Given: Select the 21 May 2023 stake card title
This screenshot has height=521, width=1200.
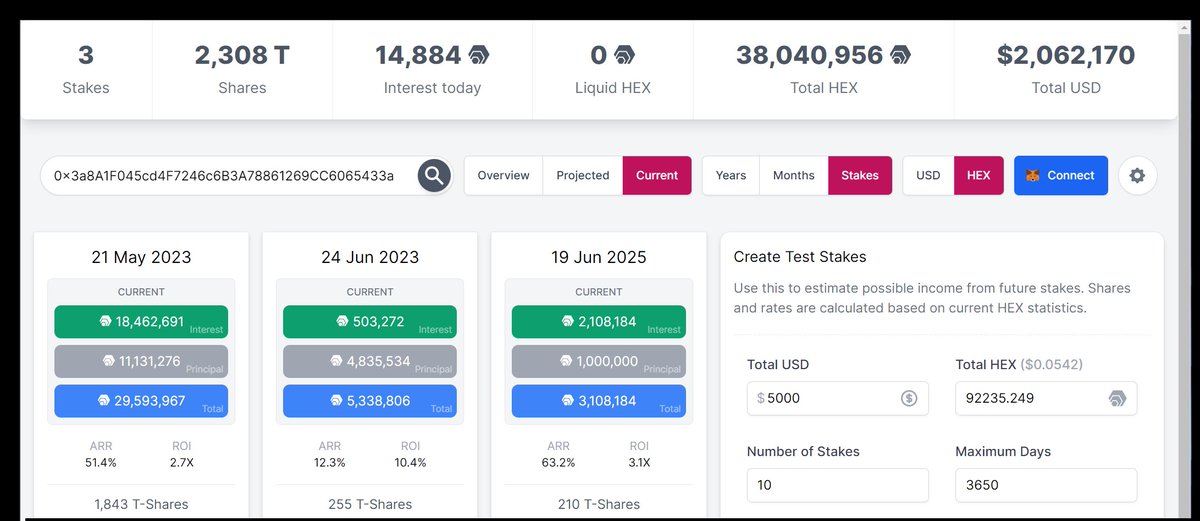Looking at the screenshot, I should [x=141, y=257].
